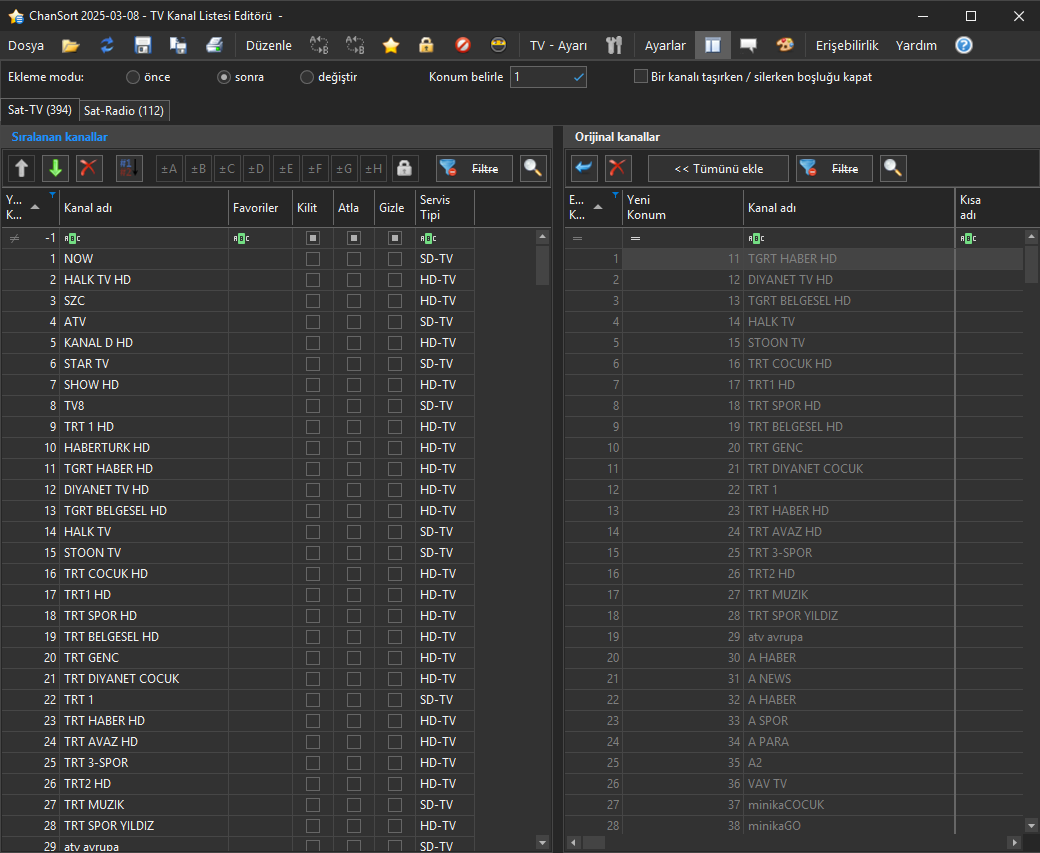This screenshot has width=1040, height=853.
Task: Open the Dosya menu
Action: point(26,45)
